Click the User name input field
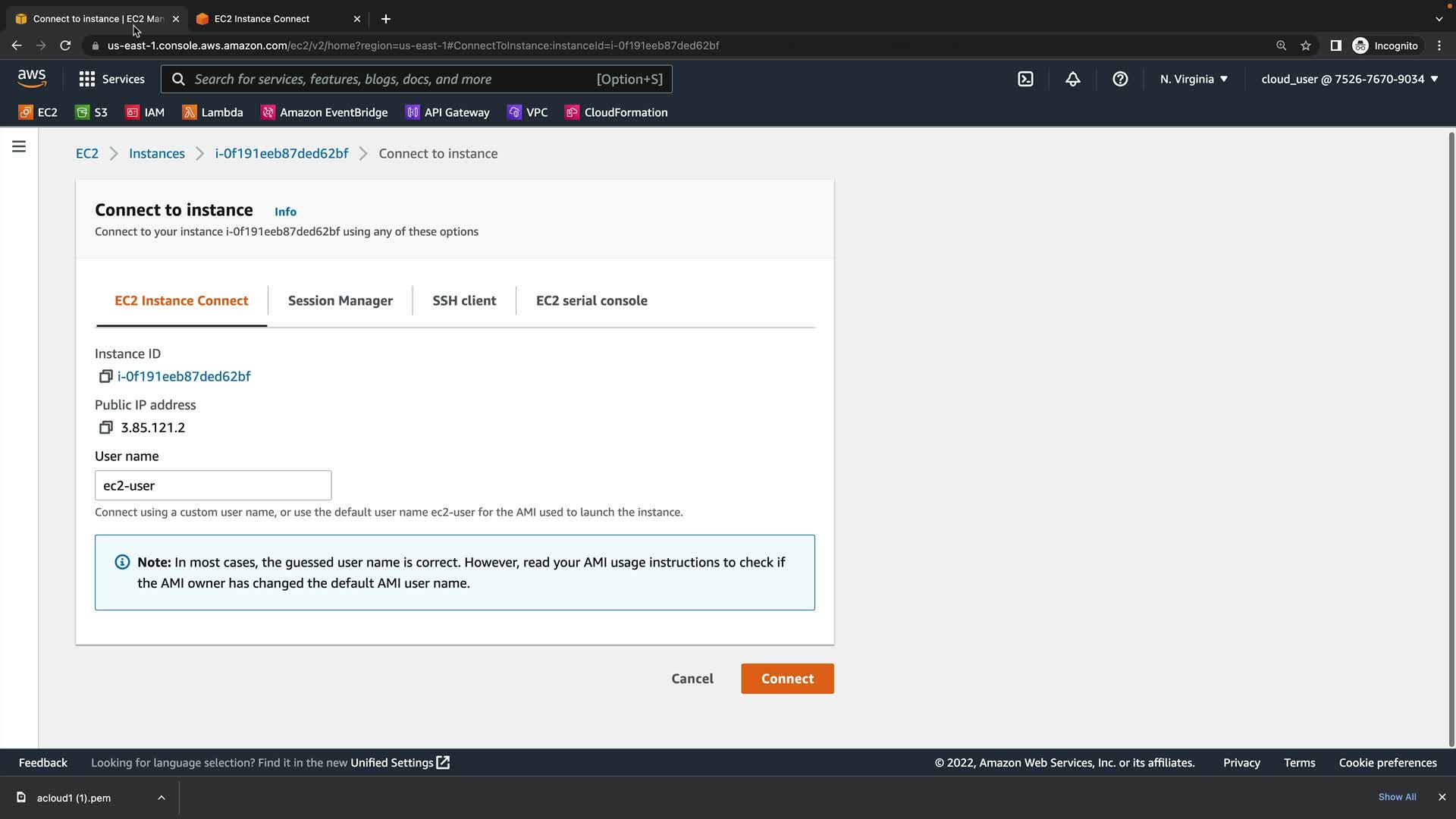The image size is (1456, 819). 213,485
